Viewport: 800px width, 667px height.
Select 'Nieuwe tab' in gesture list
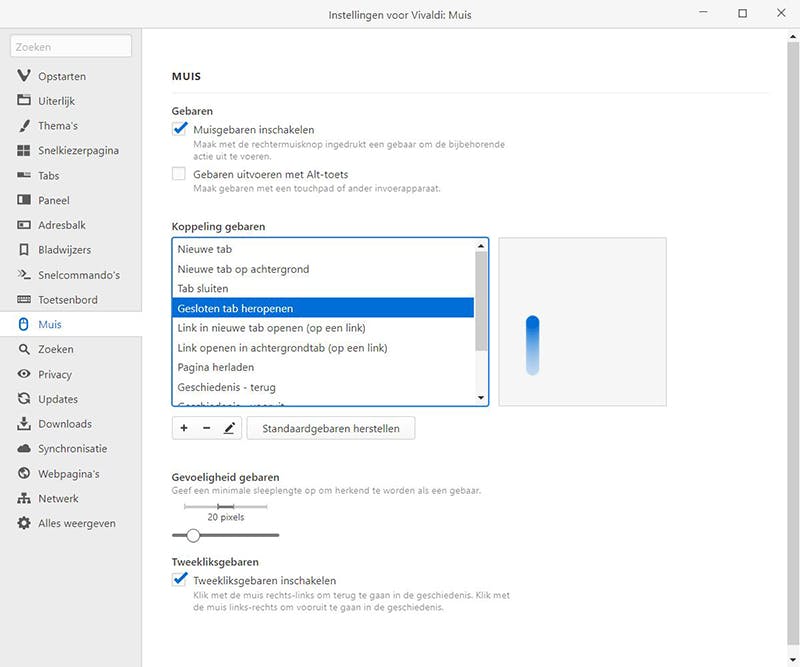click(323, 249)
